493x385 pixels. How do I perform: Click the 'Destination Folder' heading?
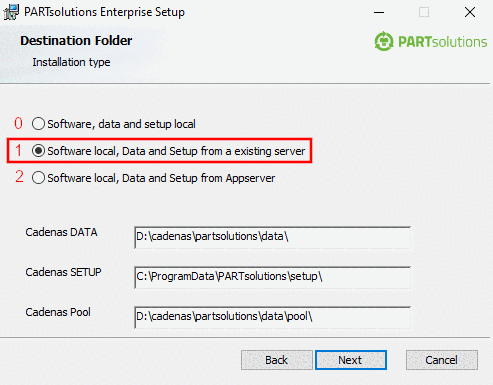coord(76,41)
